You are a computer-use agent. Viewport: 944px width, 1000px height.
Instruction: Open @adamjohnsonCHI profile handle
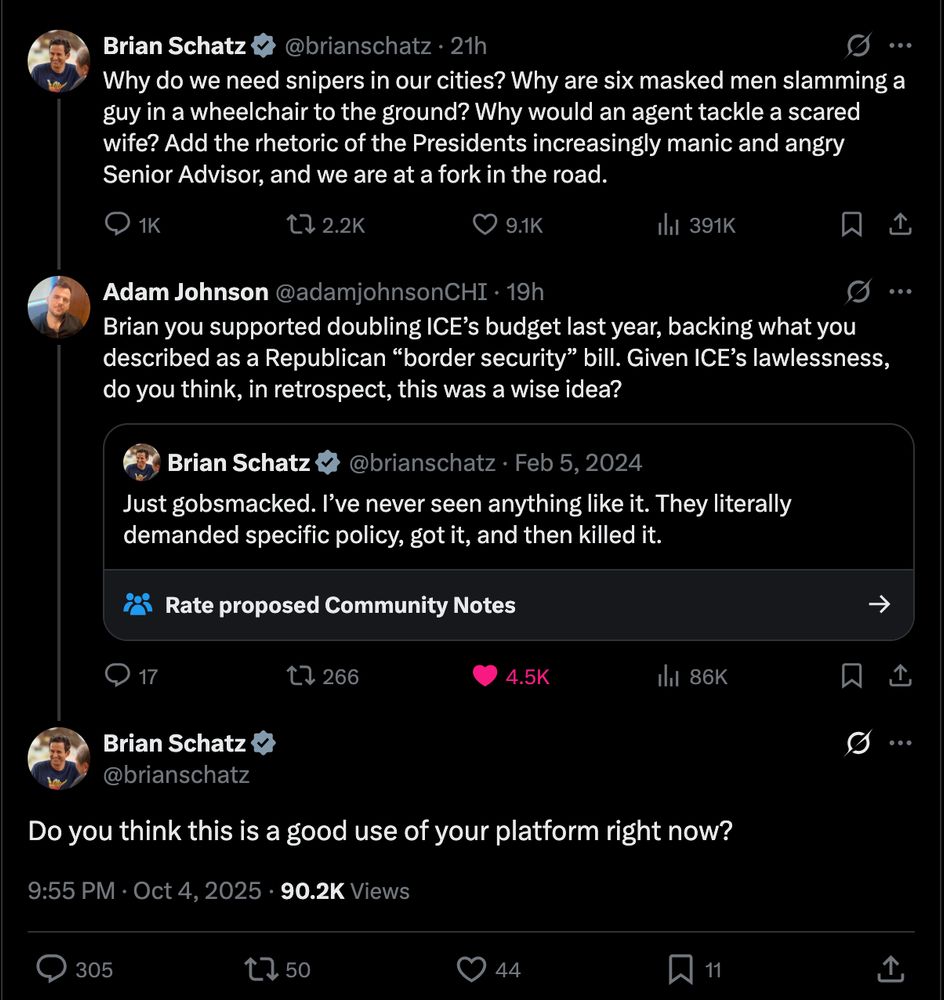[x=380, y=292]
